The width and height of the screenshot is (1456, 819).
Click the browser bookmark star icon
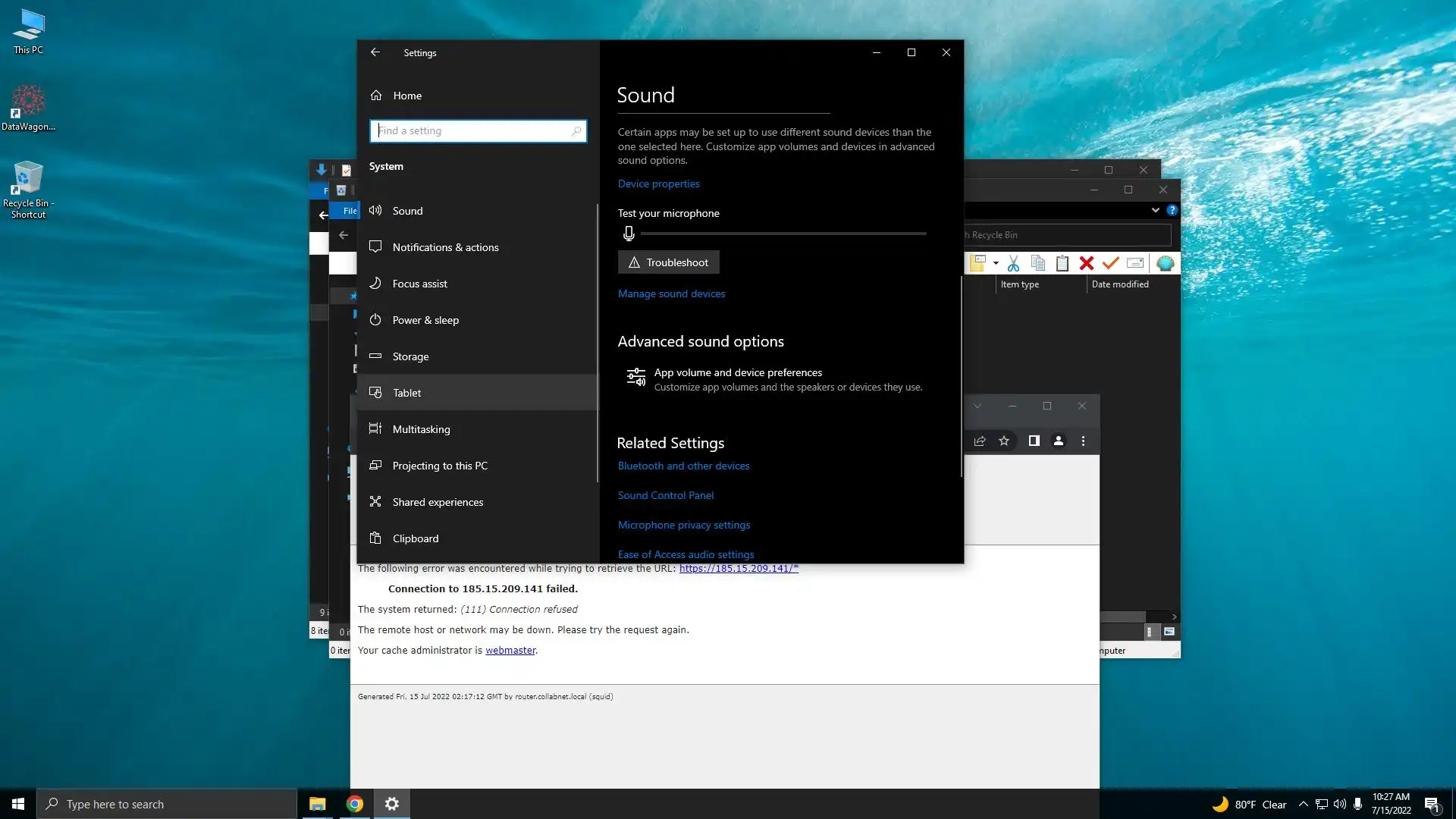click(1004, 441)
